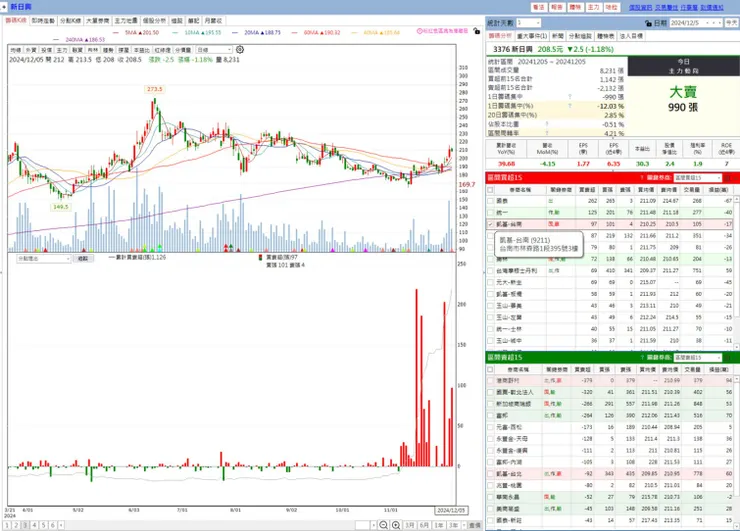Click the help icon on the 佔股本比重 row
This screenshot has width=740, height=531.
pyautogui.click(x=547, y=124)
